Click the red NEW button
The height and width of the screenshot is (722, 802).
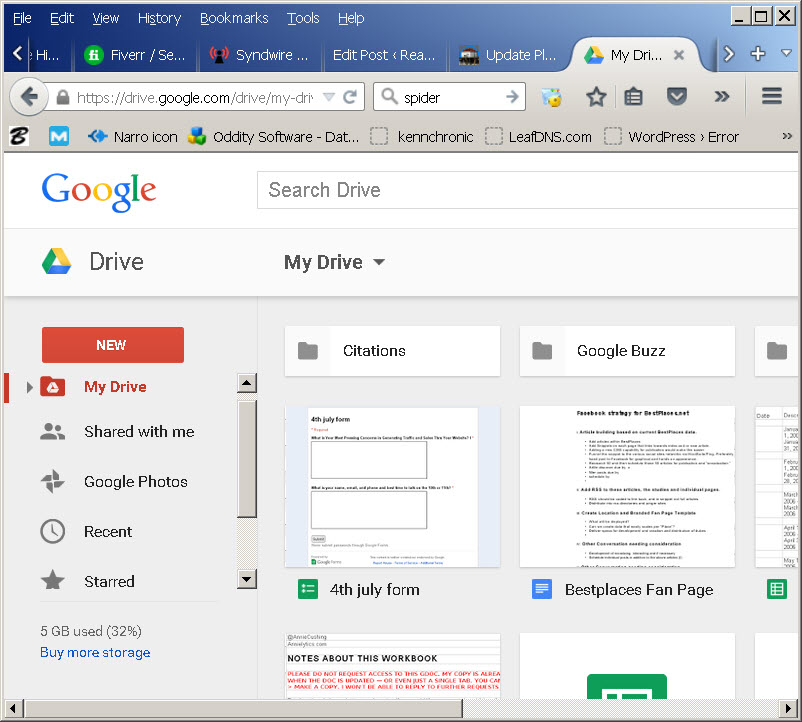(x=113, y=345)
